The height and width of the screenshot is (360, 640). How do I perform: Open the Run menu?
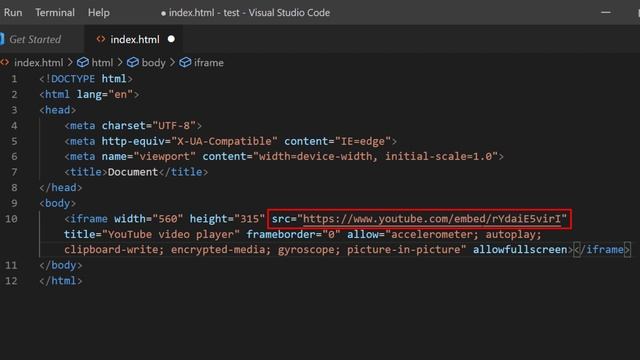[x=13, y=13]
